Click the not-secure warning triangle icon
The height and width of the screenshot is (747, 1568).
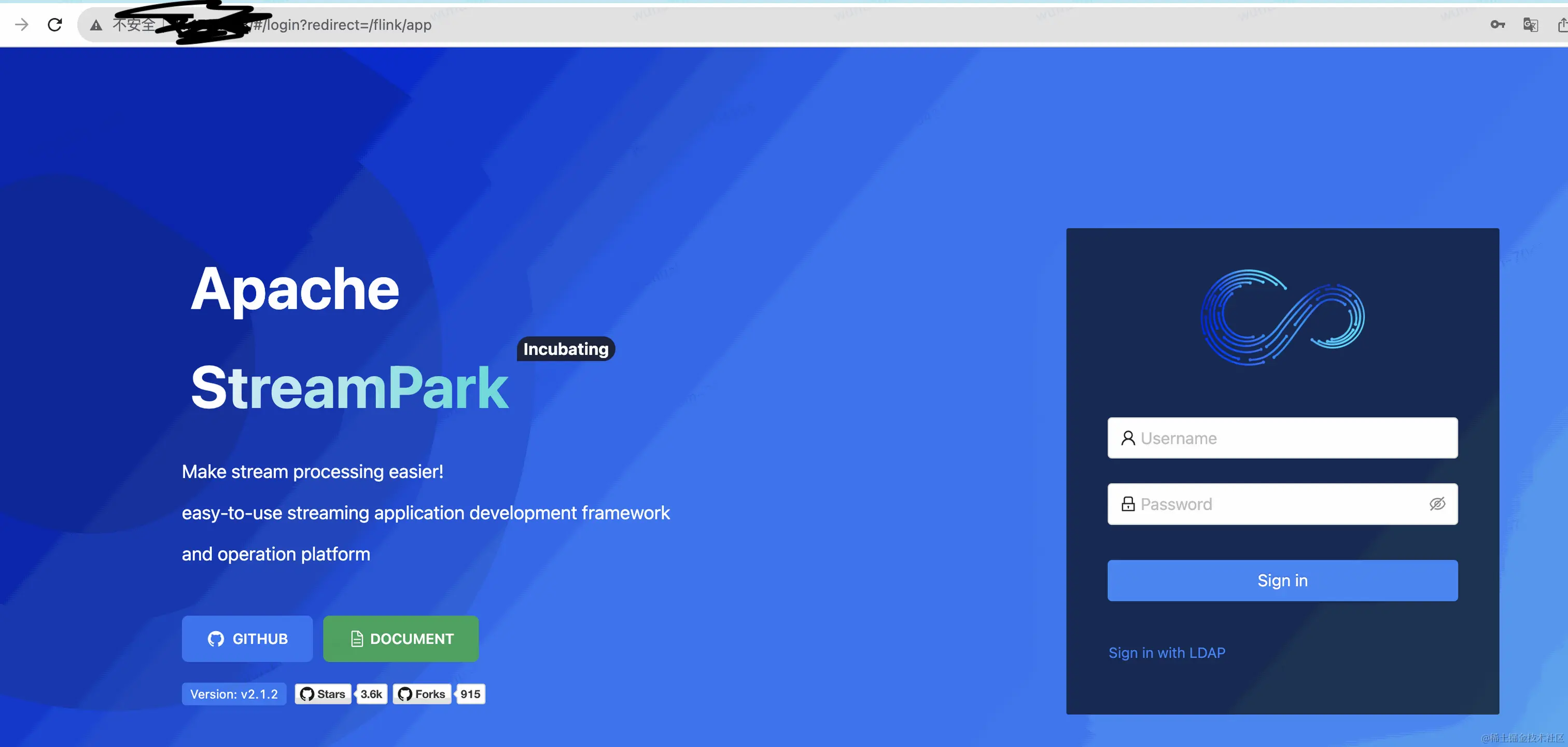[95, 25]
